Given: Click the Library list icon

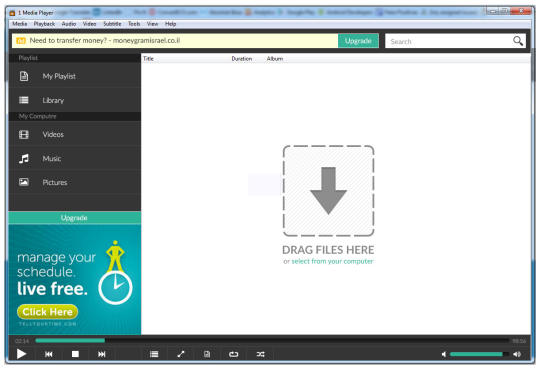Looking at the screenshot, I should tap(24, 100).
